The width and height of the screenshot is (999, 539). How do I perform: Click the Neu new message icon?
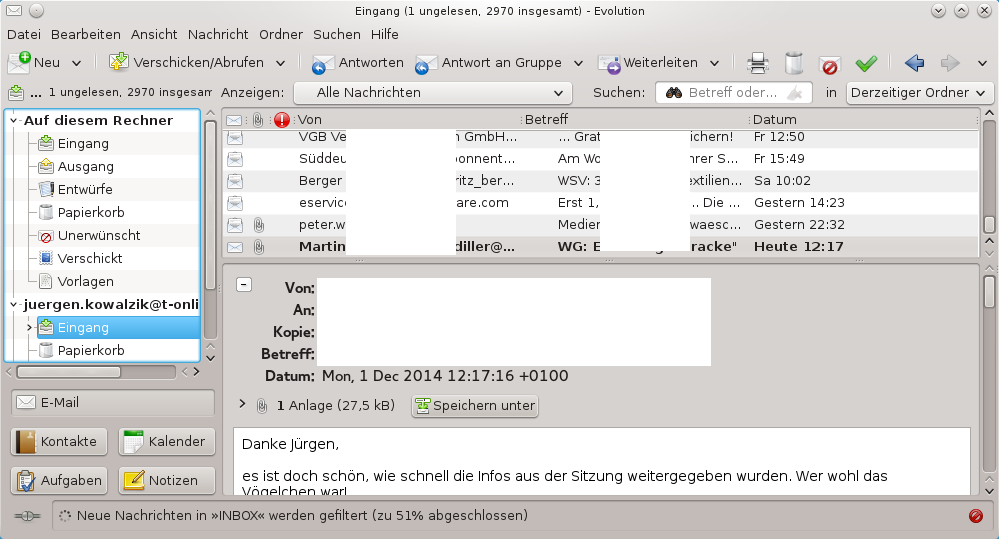click(19, 62)
